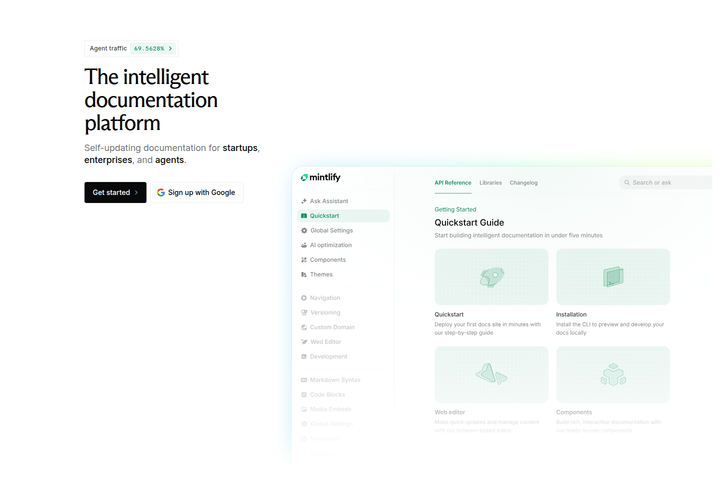Click the mintlify logo
Screen dimensions: 720x487
pyautogui.click(x=321, y=177)
